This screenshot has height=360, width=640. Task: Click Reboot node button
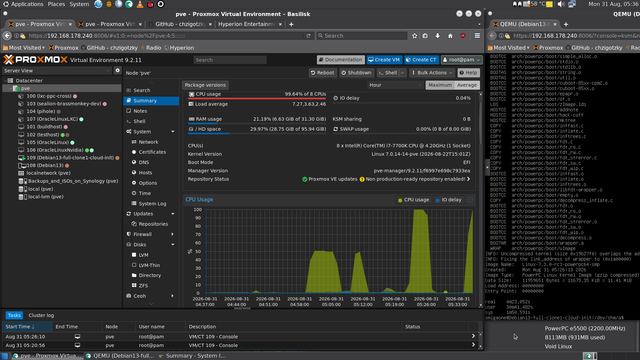pyautogui.click(x=322, y=73)
